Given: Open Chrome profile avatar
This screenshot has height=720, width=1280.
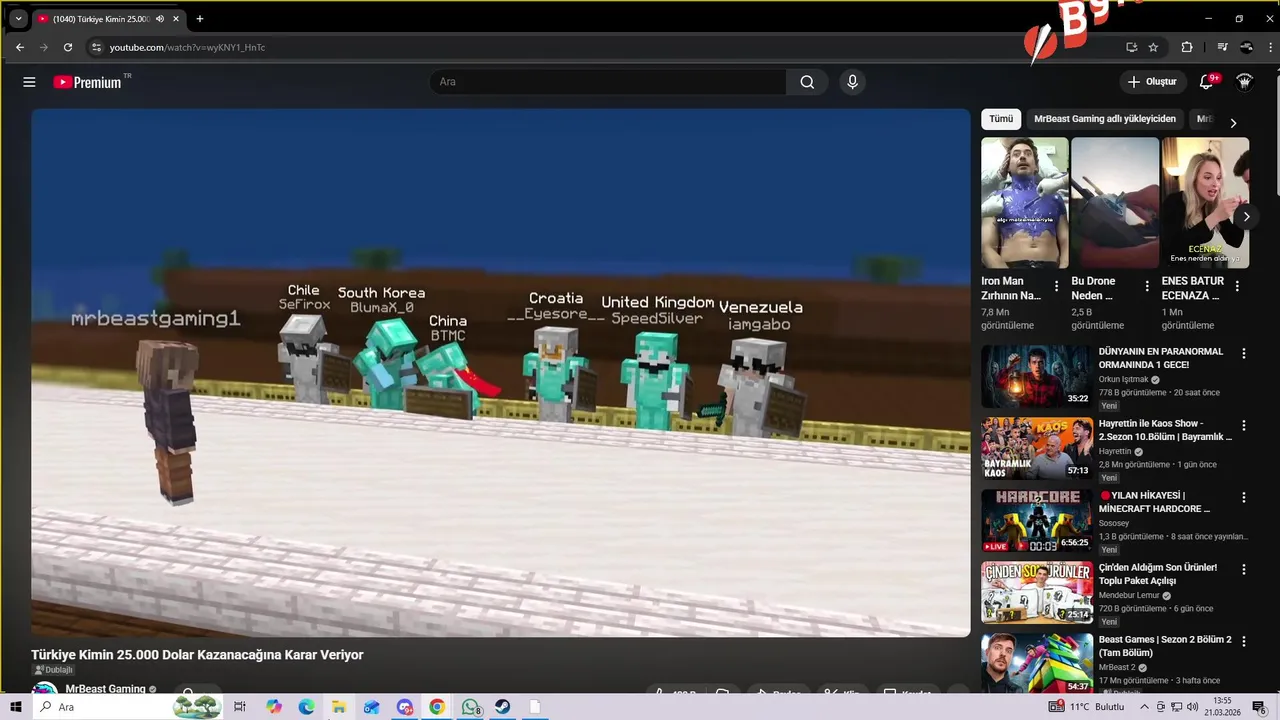Looking at the screenshot, I should [1246, 47].
